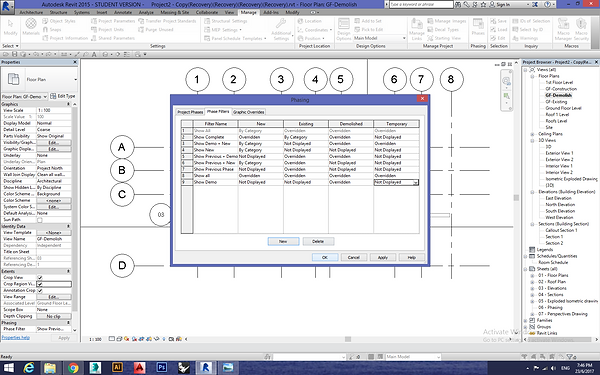Open the Temporary dropdown for Show Demo row
The image size is (600, 375).
click(415, 183)
